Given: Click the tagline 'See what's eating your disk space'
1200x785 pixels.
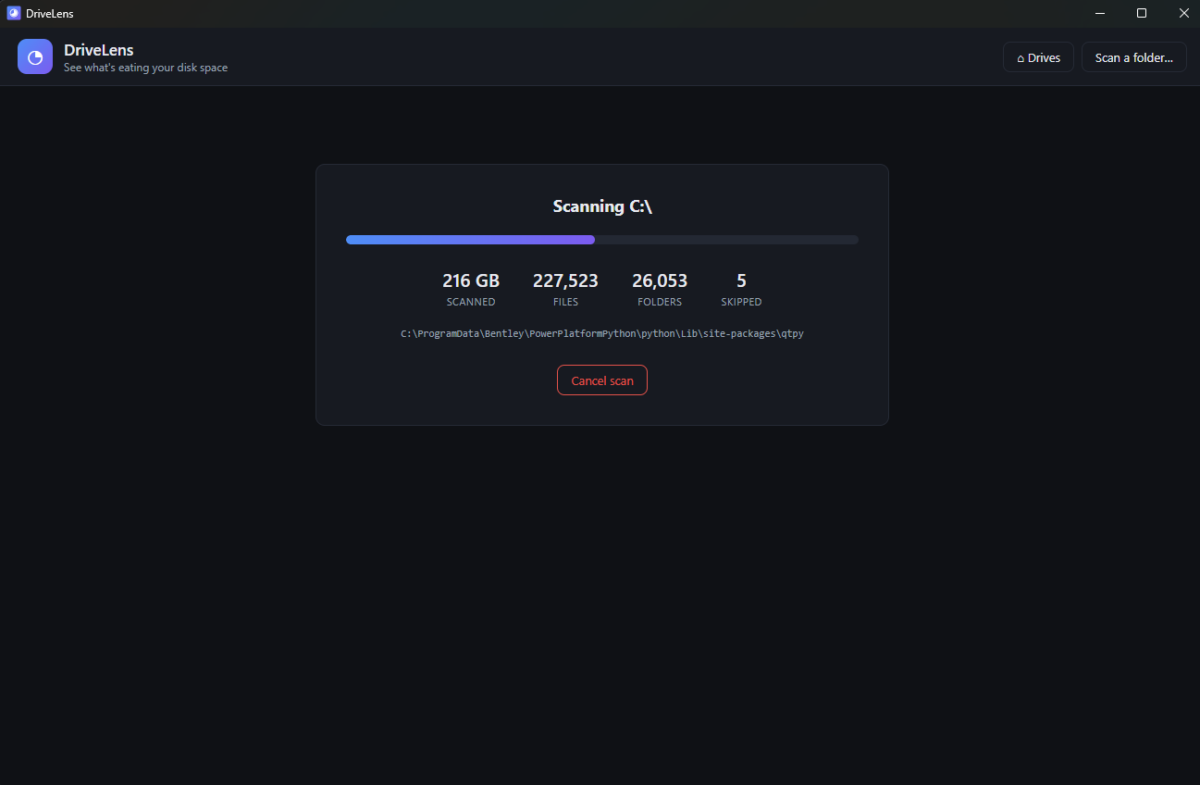Looking at the screenshot, I should click(x=146, y=68).
